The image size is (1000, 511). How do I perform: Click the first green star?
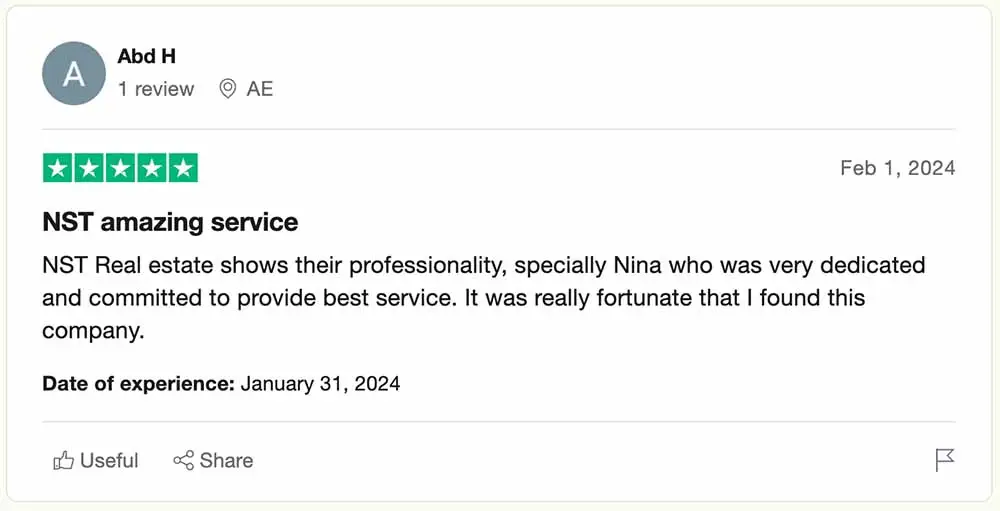[x=58, y=169]
